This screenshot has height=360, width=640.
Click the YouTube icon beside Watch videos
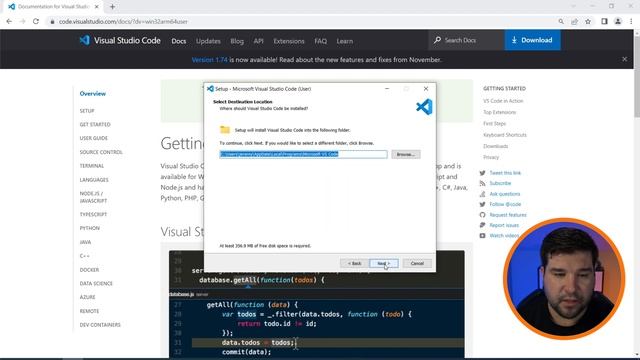coord(482,236)
